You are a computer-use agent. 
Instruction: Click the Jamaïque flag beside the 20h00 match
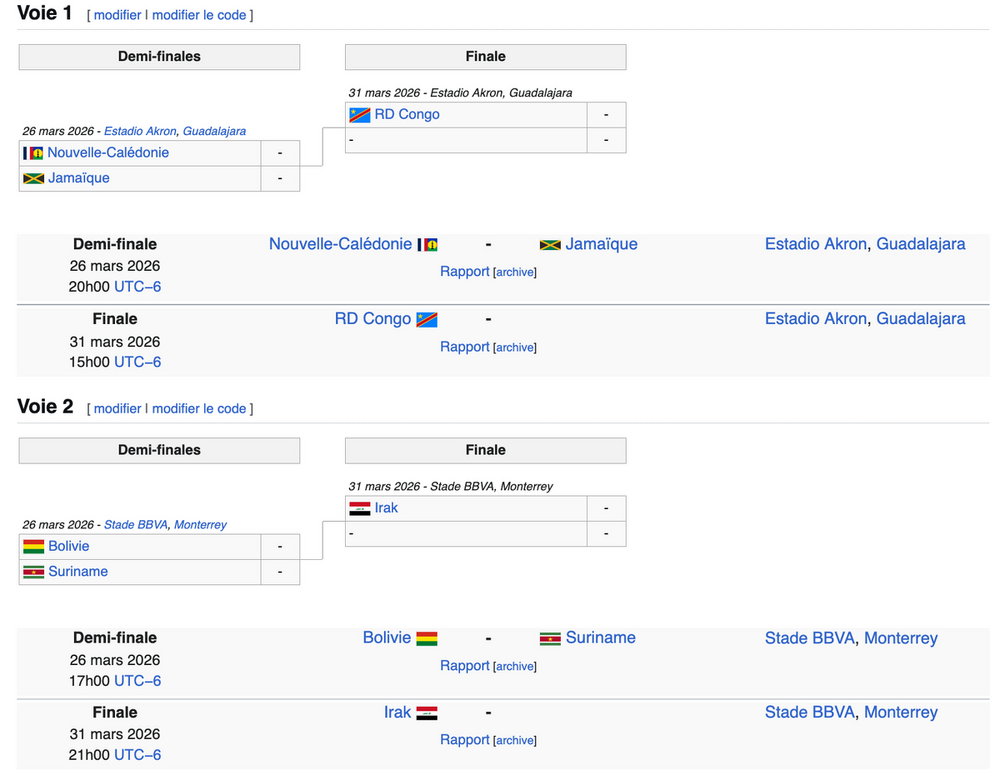click(x=550, y=245)
